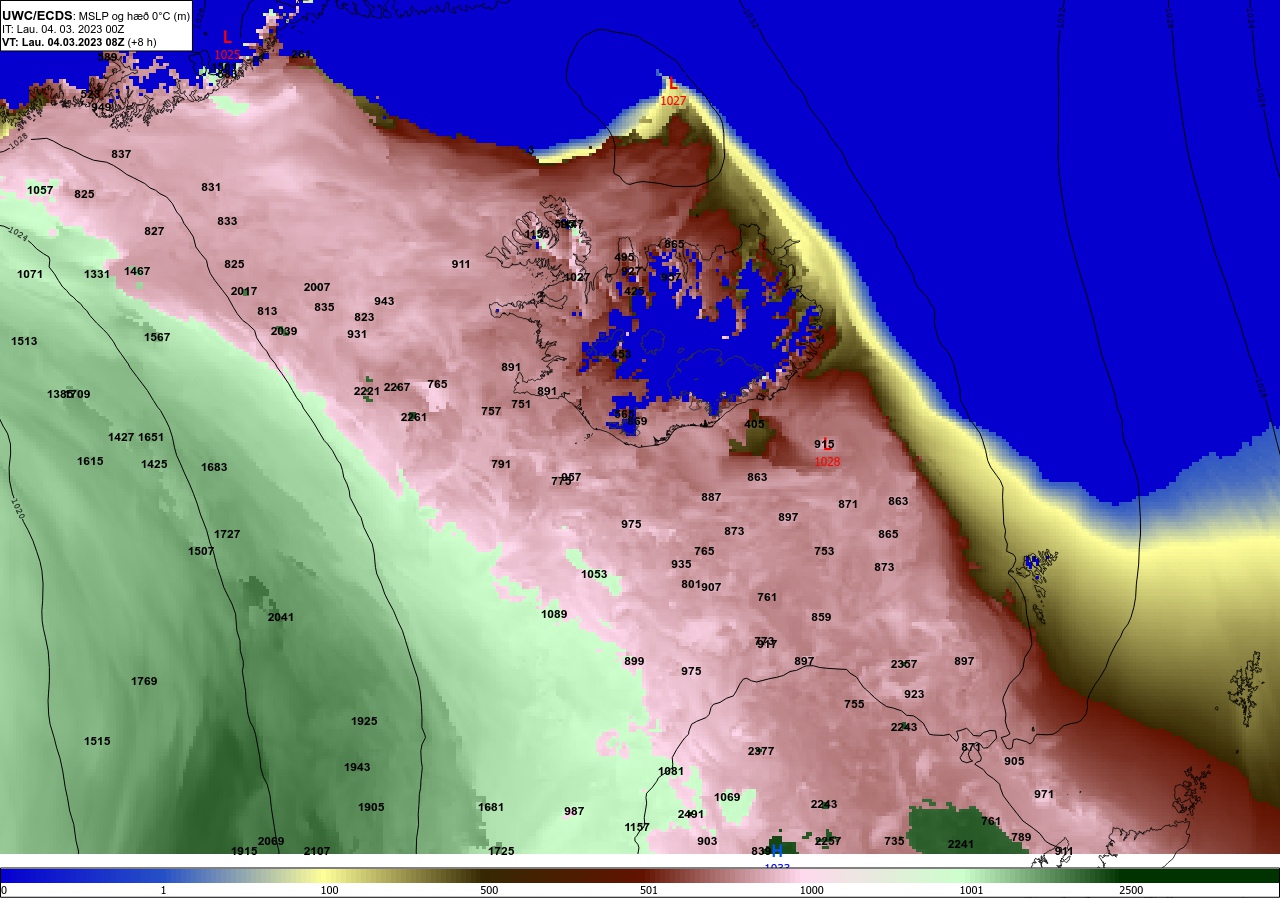This screenshot has width=1280, height=898.
Task: Click the 405 height value
Action: [754, 424]
